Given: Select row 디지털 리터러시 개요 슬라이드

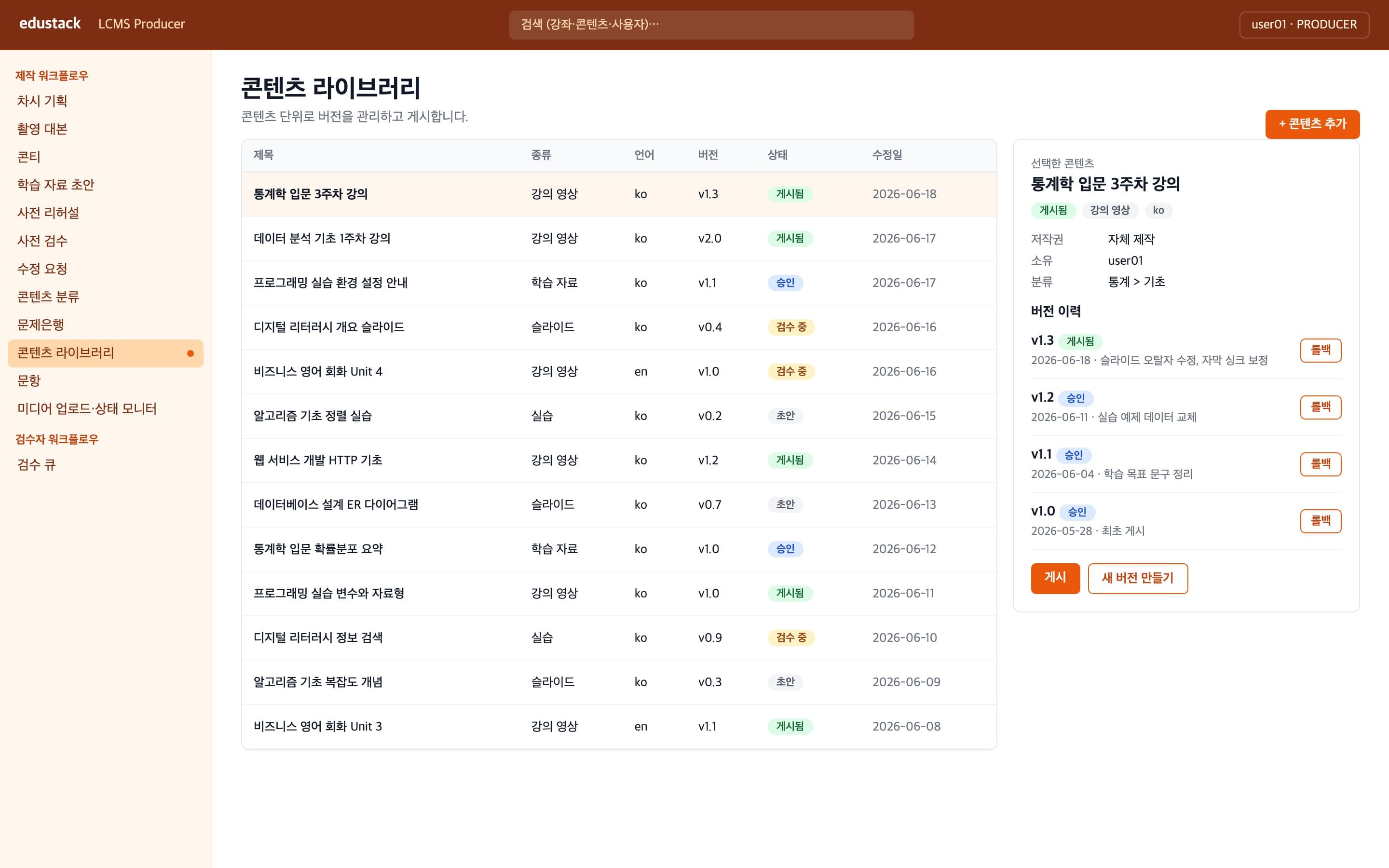Looking at the screenshot, I should click(x=619, y=327).
